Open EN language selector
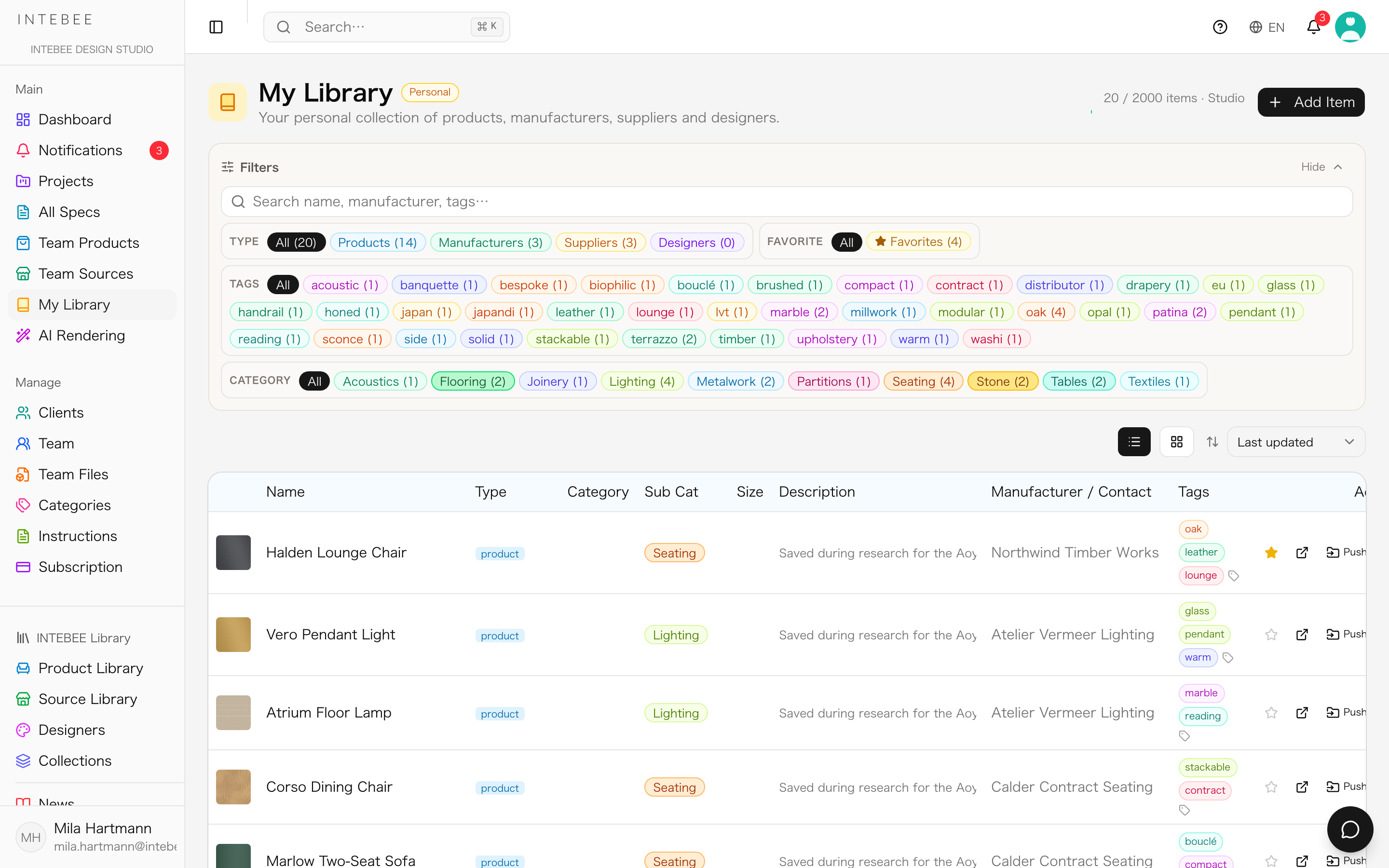The image size is (1389, 868). click(1267, 27)
